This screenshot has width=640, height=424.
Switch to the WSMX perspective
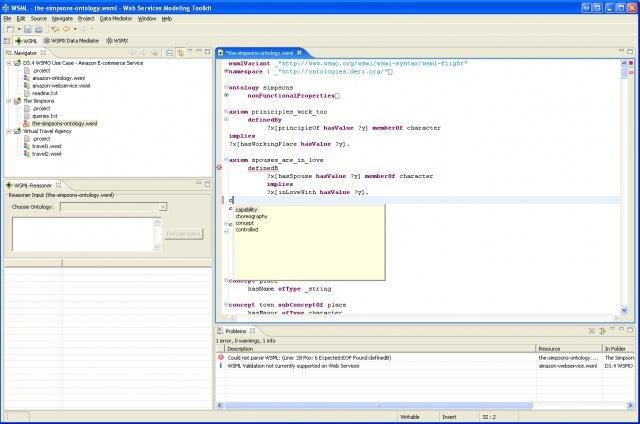117,41
